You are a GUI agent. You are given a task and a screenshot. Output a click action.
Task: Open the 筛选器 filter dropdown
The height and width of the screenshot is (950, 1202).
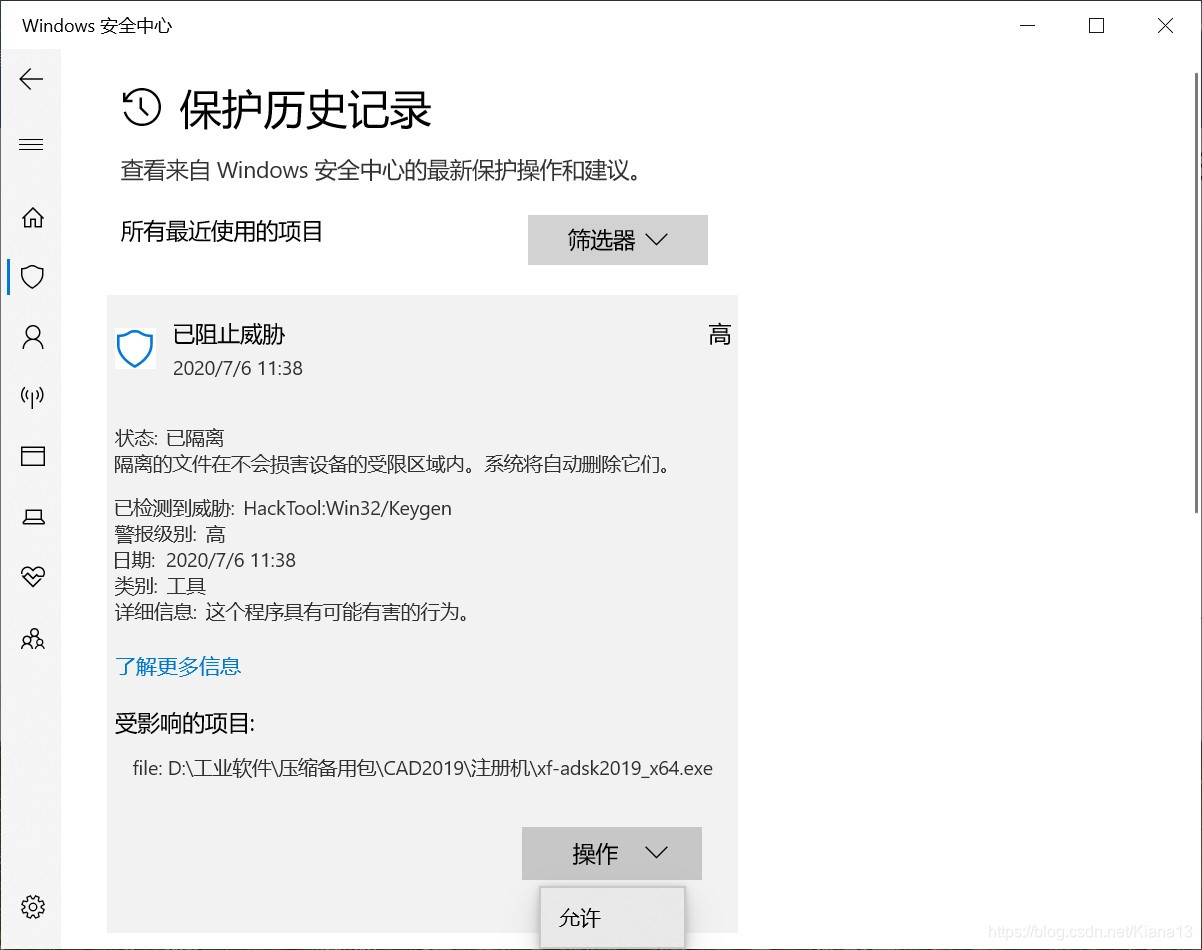617,240
